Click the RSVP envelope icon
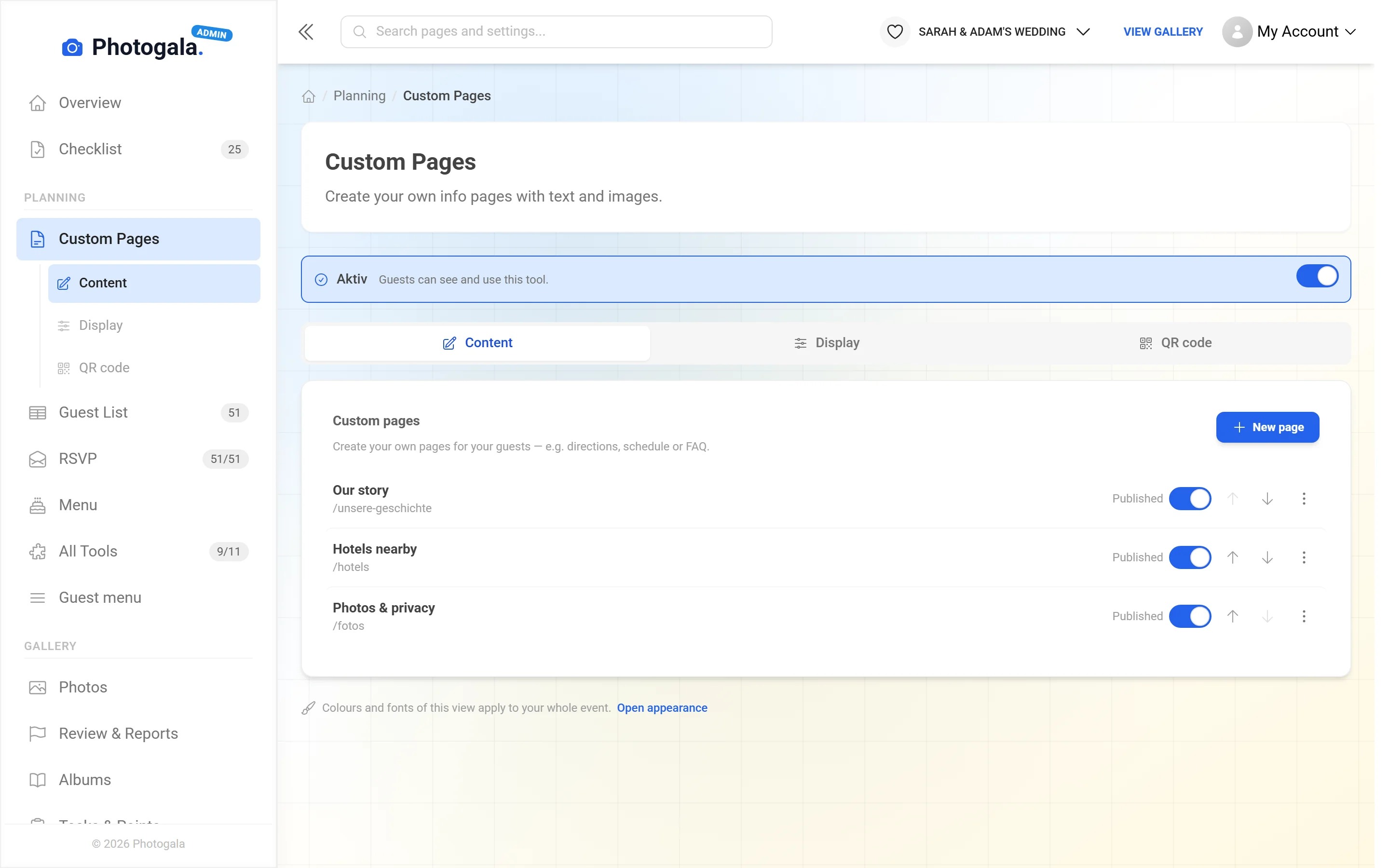This screenshot has width=1389, height=868. [37, 459]
